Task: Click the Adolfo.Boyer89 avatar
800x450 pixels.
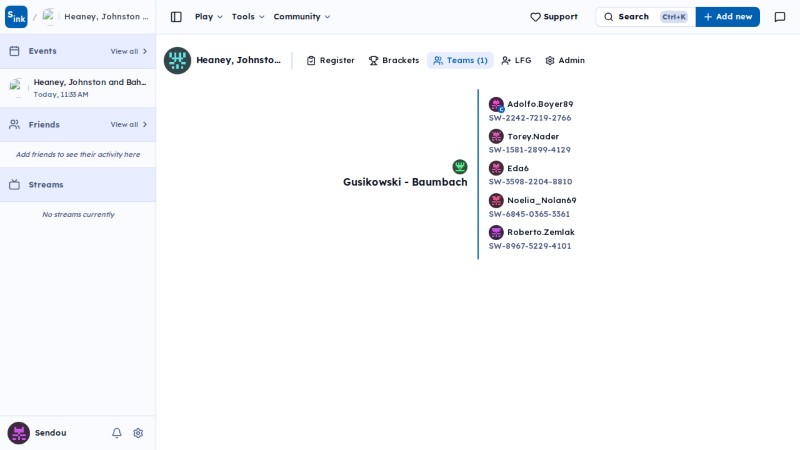Action: click(x=496, y=105)
